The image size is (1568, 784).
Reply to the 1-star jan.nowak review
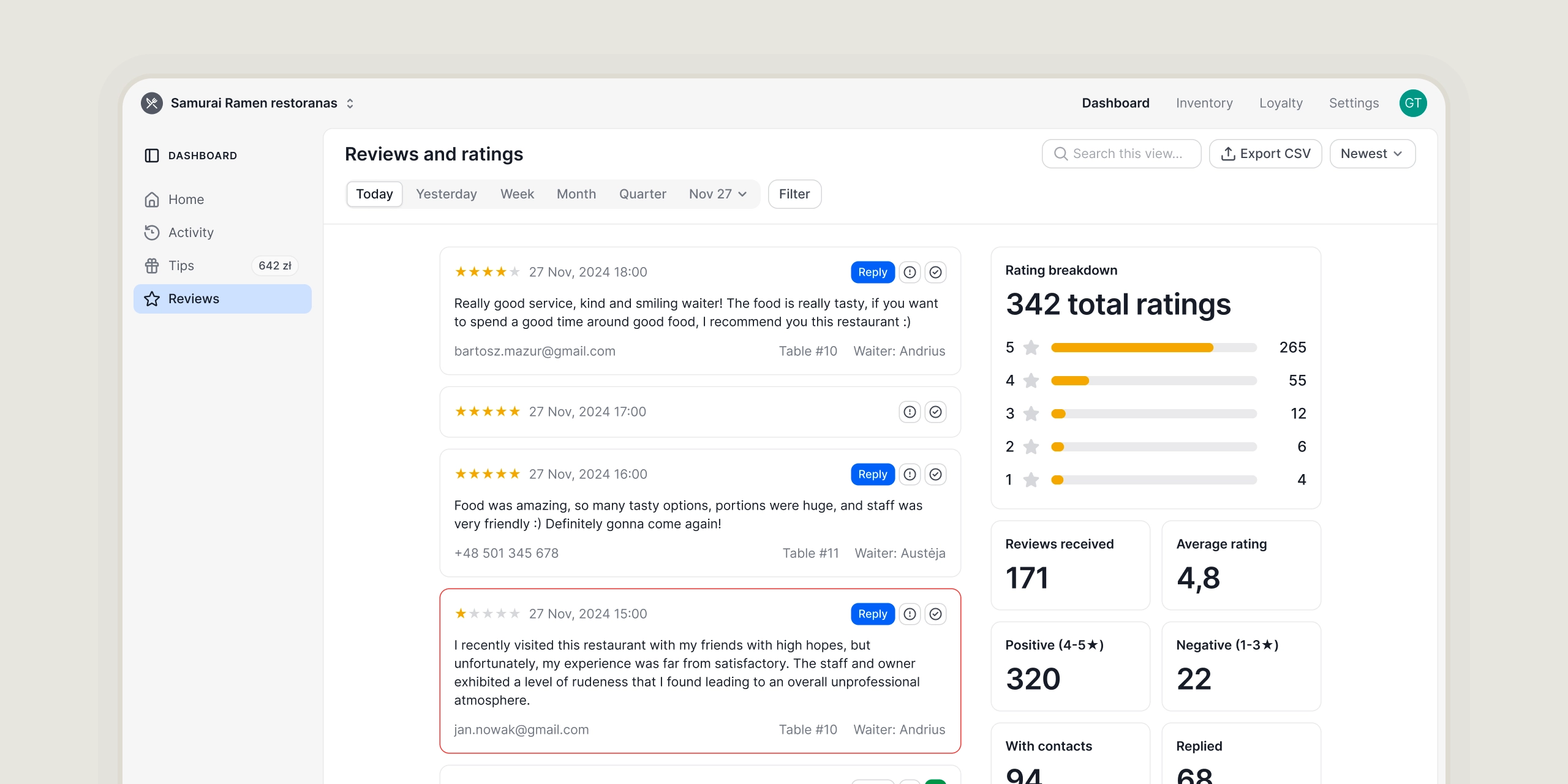point(872,614)
